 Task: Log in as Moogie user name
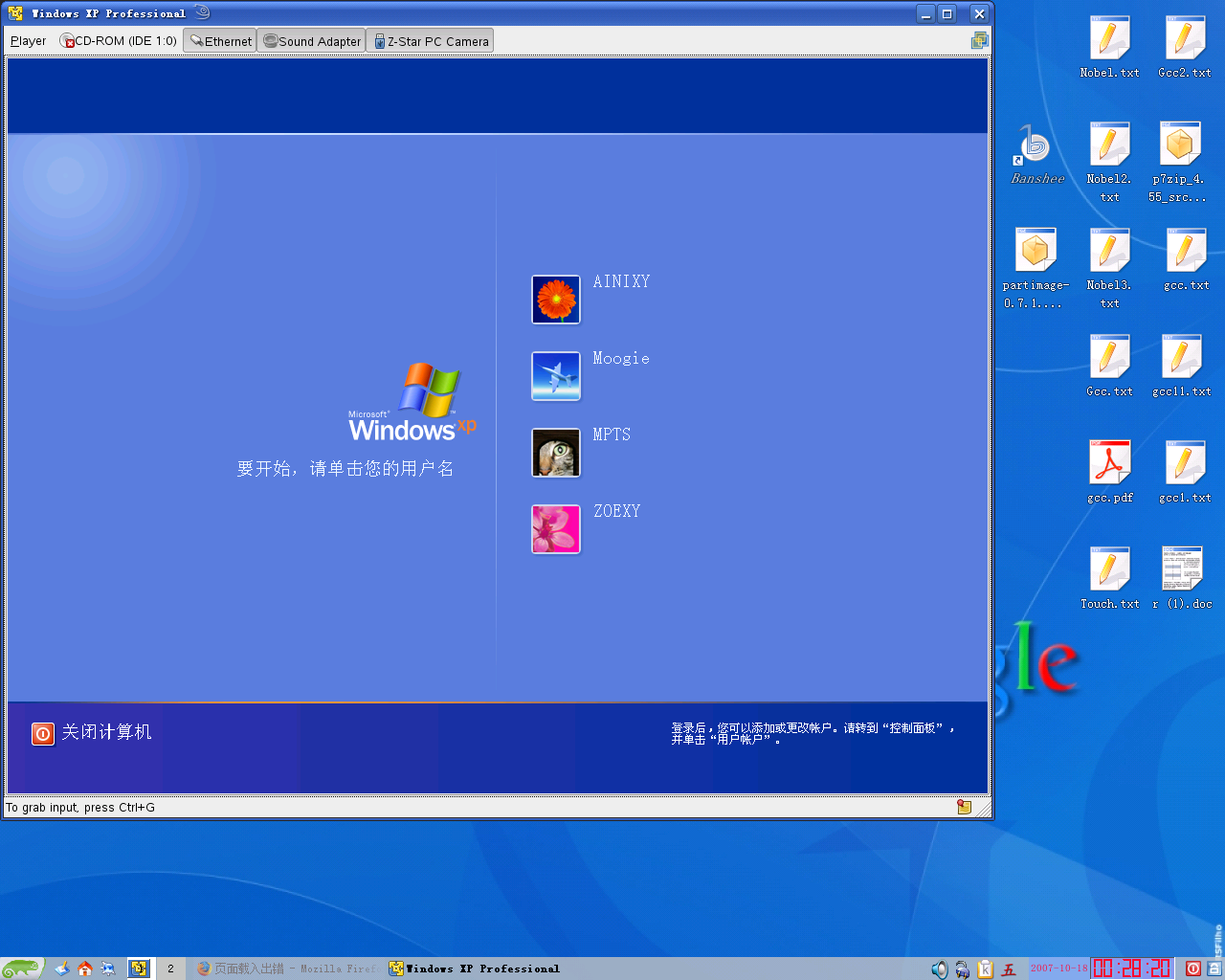(x=621, y=358)
